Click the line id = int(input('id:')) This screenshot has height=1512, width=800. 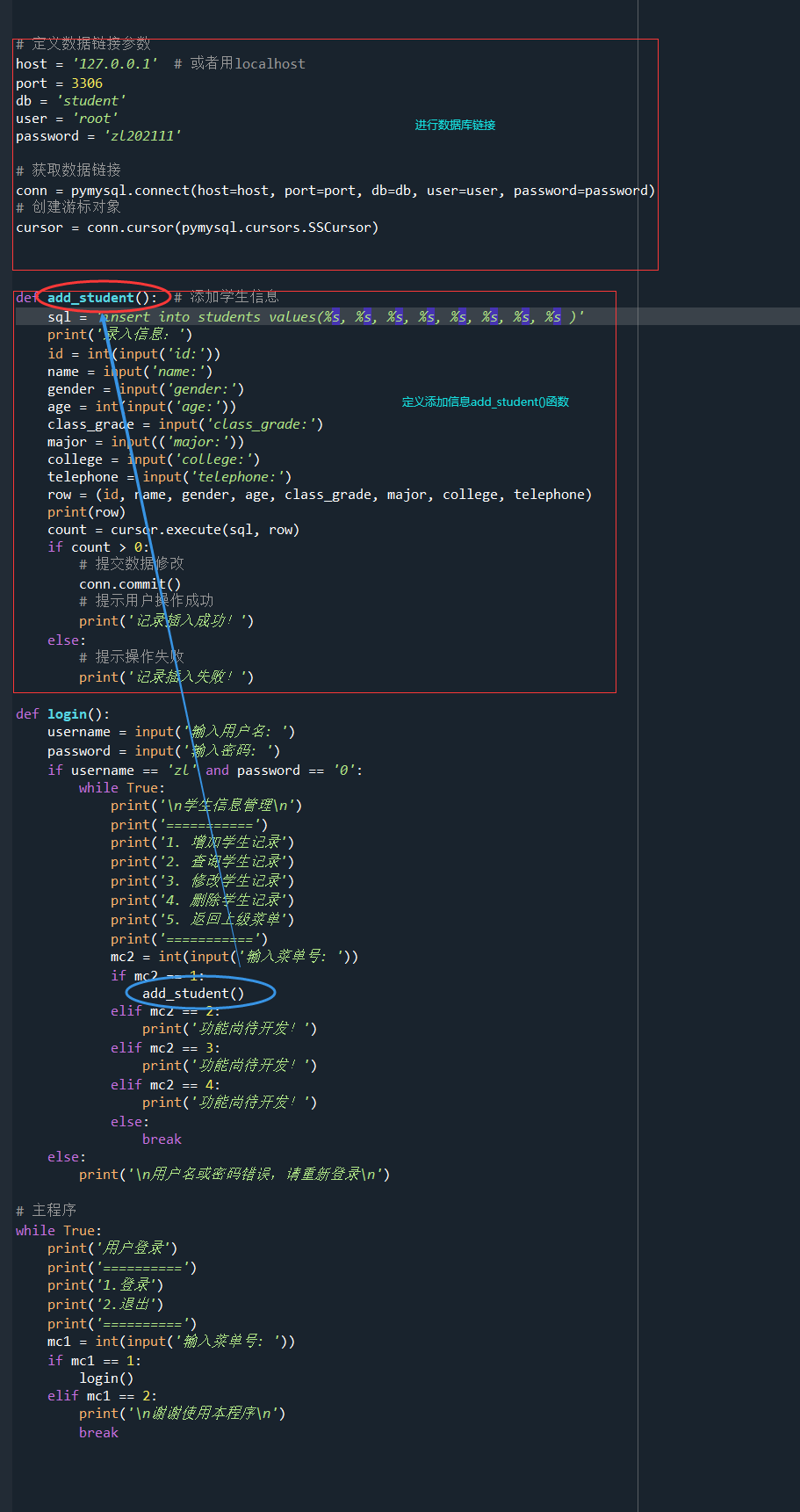[x=134, y=354]
